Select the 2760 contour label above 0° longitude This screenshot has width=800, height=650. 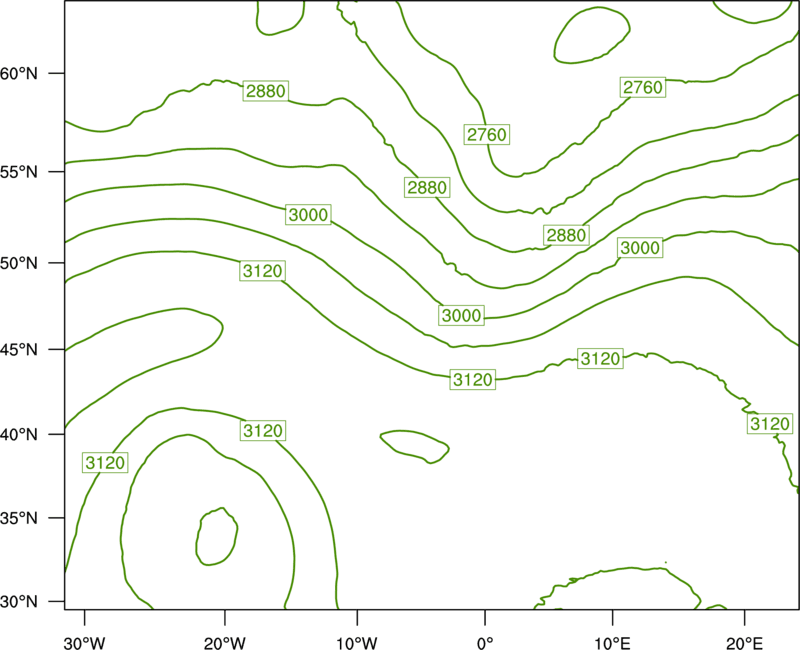487,134
